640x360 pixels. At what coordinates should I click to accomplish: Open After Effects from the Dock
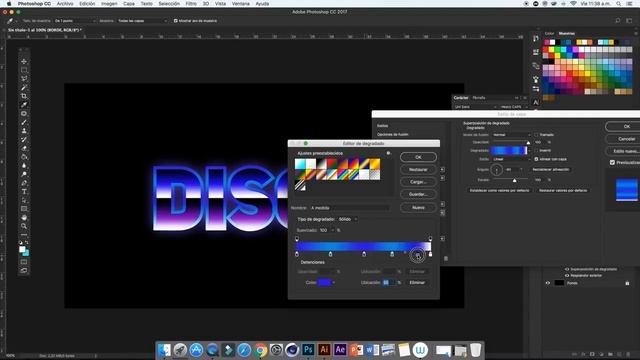pyautogui.click(x=340, y=350)
